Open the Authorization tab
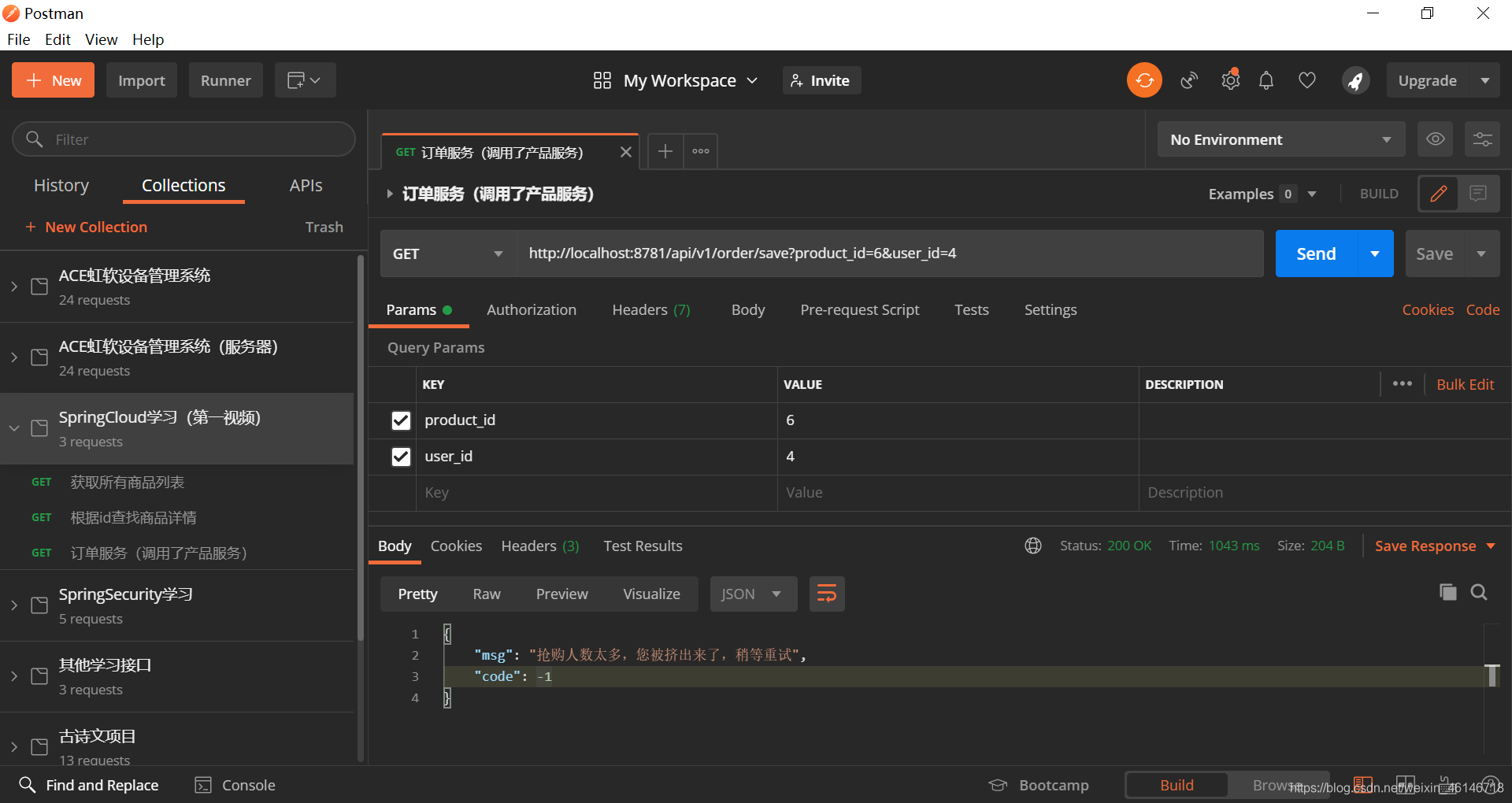Image resolution: width=1512 pixels, height=803 pixels. pyautogui.click(x=532, y=309)
